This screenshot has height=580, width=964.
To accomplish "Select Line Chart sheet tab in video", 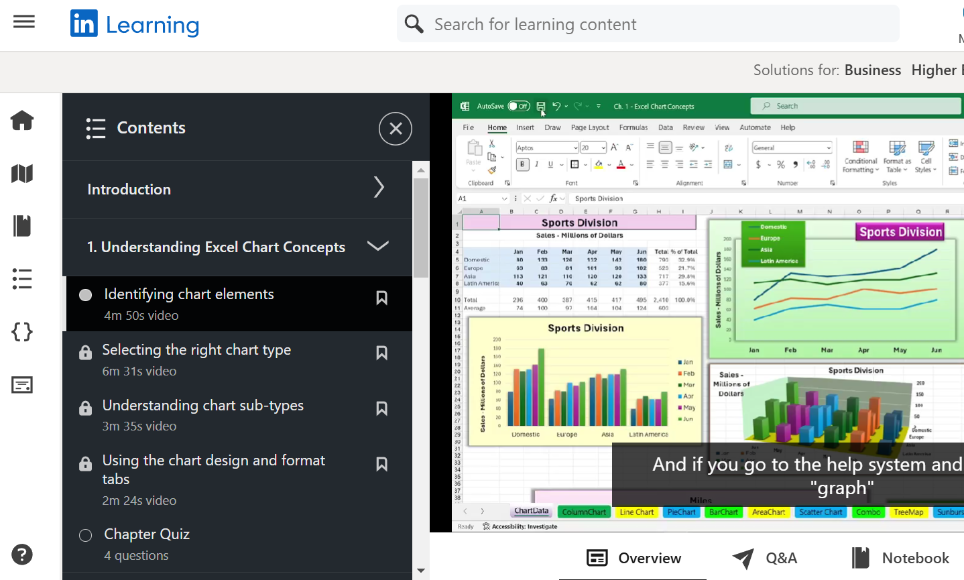I will pyautogui.click(x=636, y=512).
